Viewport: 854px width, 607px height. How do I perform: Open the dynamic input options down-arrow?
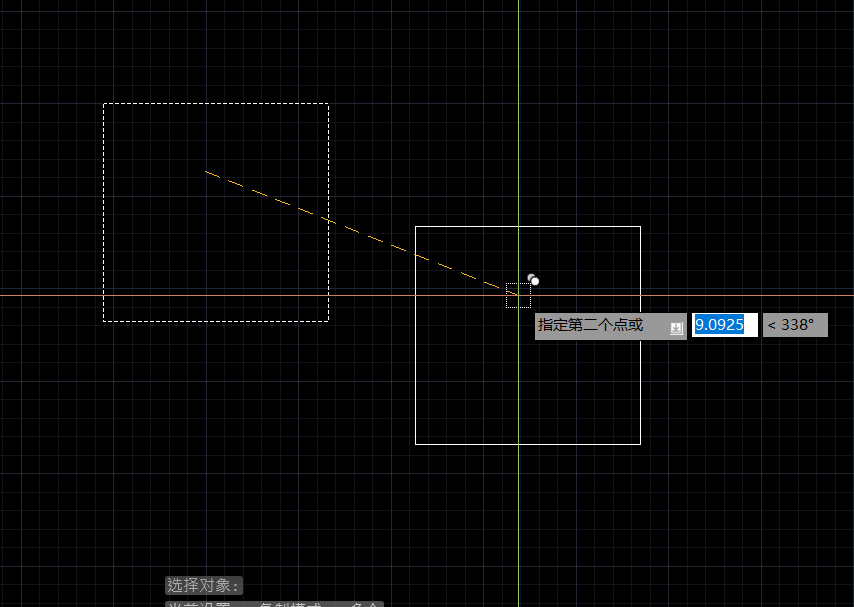click(676, 327)
